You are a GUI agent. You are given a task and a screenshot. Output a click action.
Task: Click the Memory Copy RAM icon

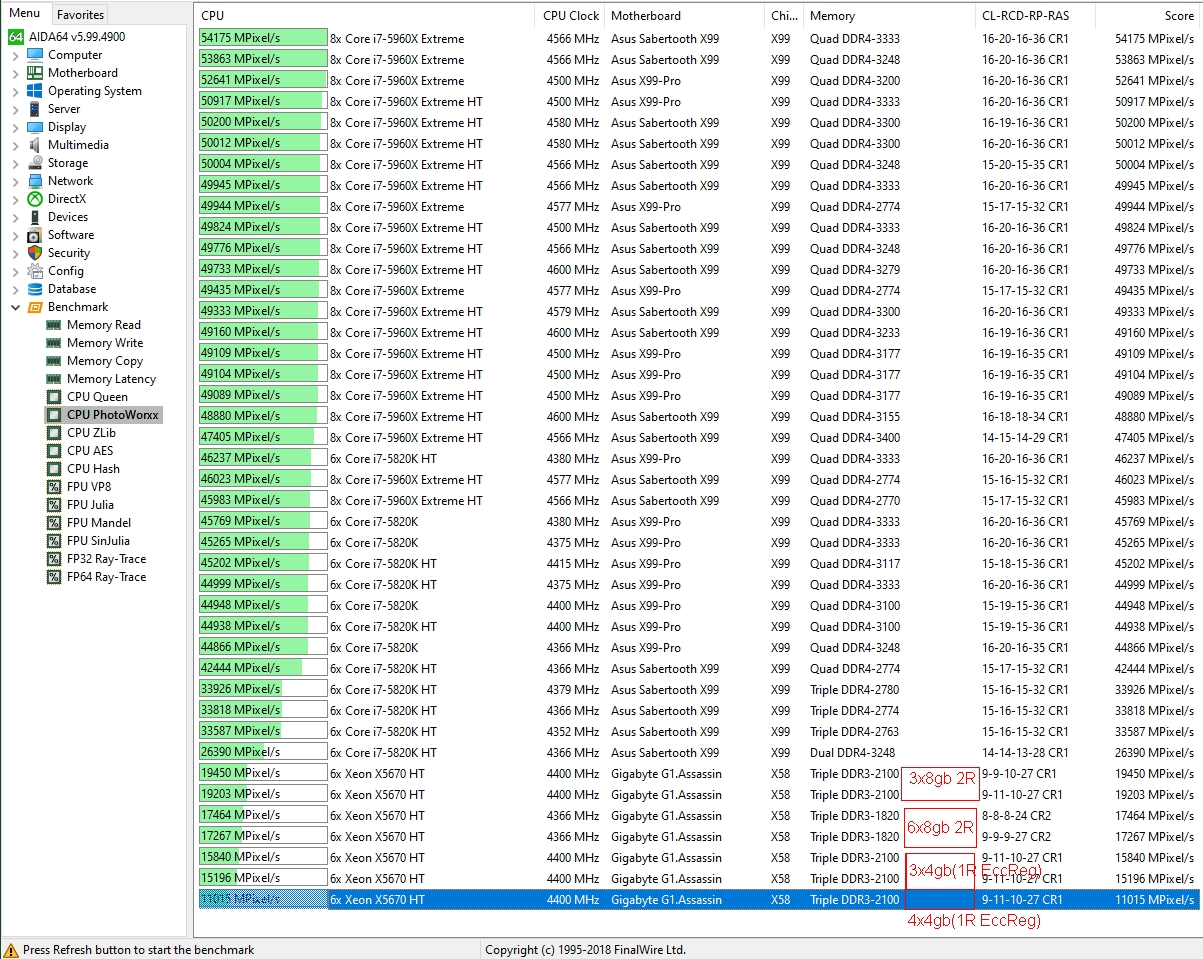pos(54,361)
